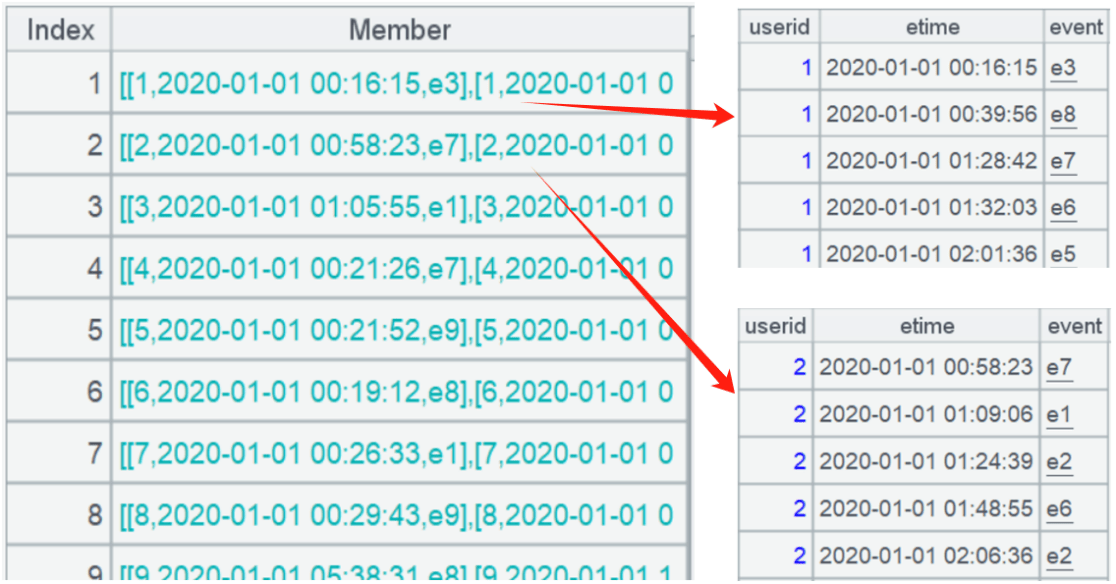This screenshot has height=584, width=1116.
Task: Click the Index column header
Action: pos(59,30)
